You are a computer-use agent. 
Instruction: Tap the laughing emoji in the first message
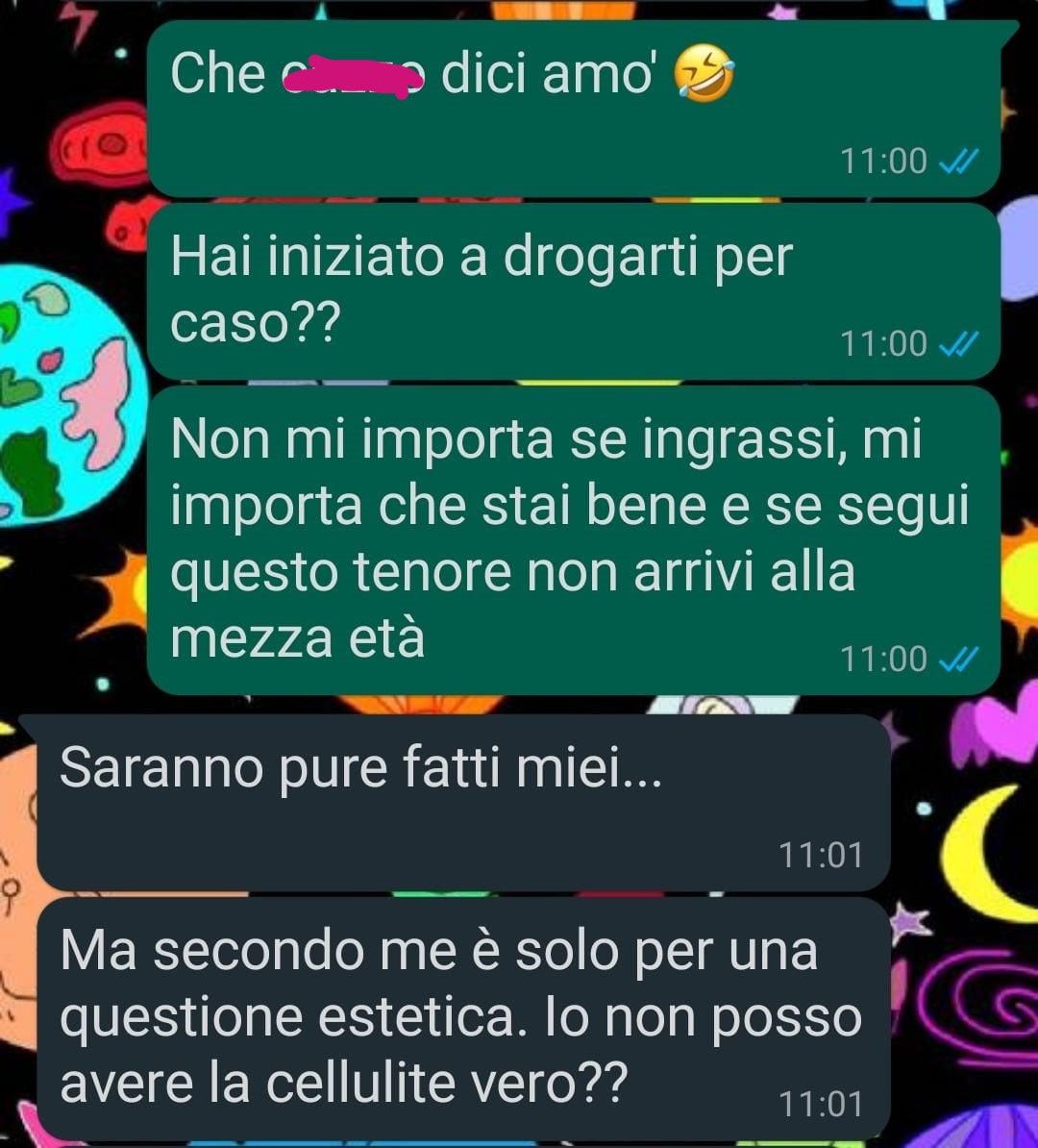(704, 73)
